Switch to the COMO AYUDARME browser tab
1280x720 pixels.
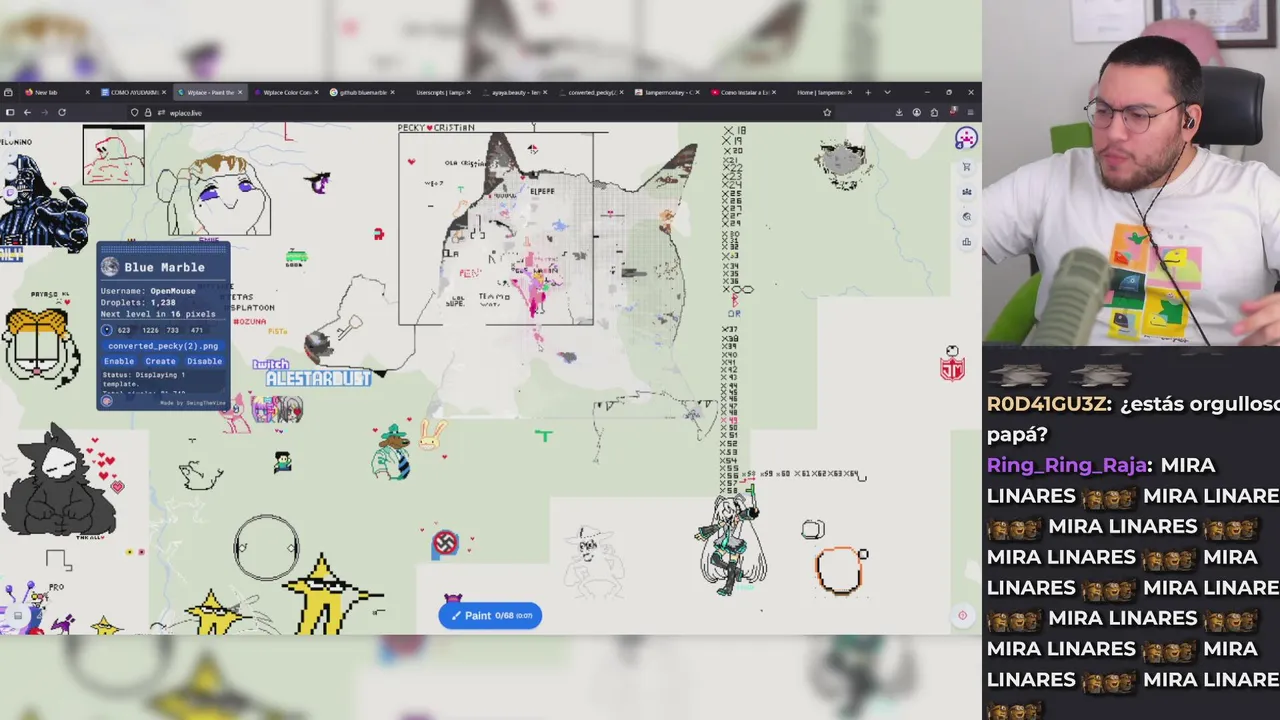[x=133, y=92]
